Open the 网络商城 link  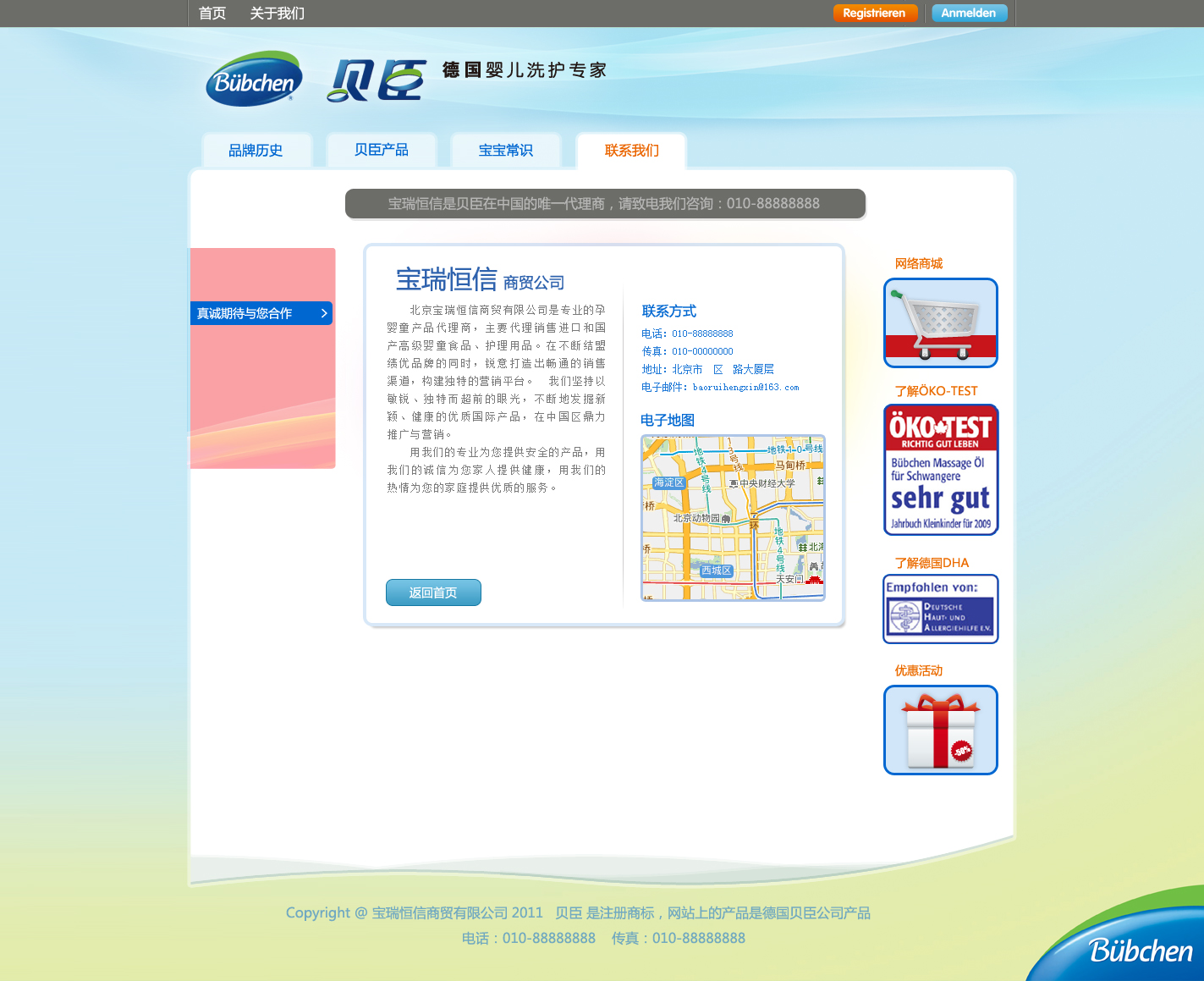[919, 264]
